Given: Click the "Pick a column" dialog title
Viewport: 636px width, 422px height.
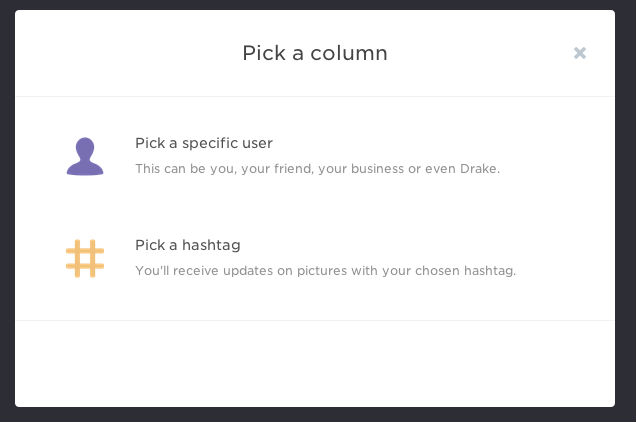Looking at the screenshot, I should click(x=315, y=53).
